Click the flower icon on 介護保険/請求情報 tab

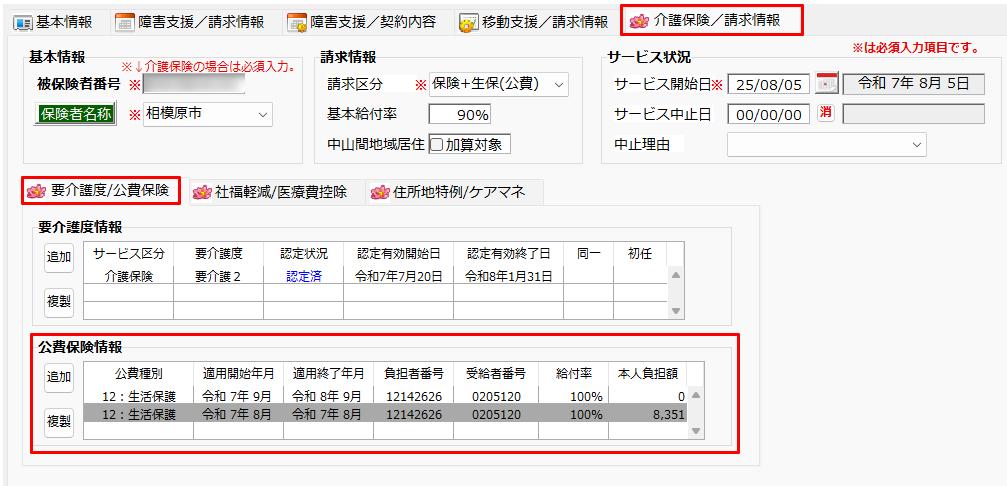[639, 21]
